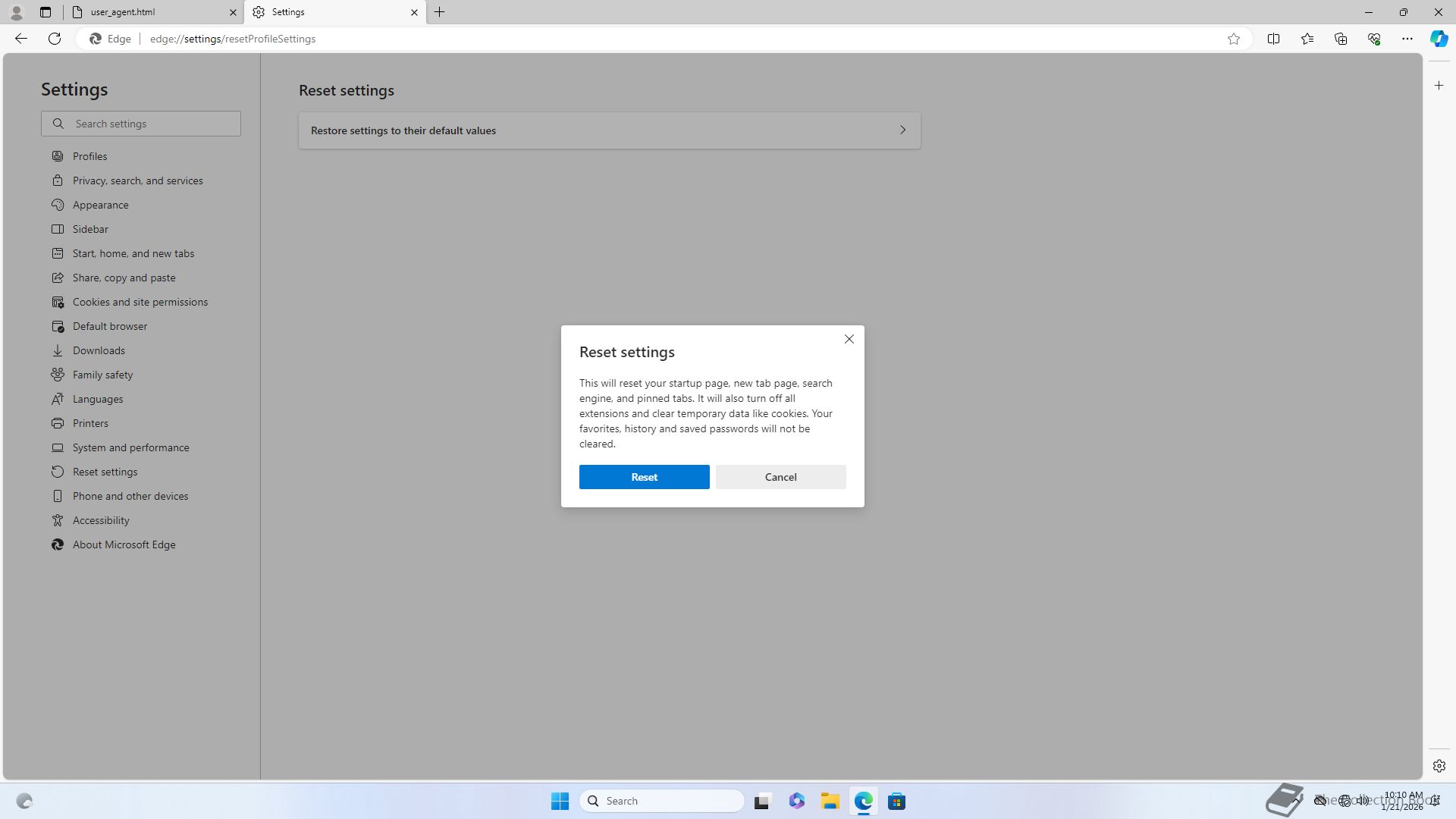Screen dimensions: 1456x819
Task: Open the Tab actions menu icon
Action: click(x=45, y=12)
